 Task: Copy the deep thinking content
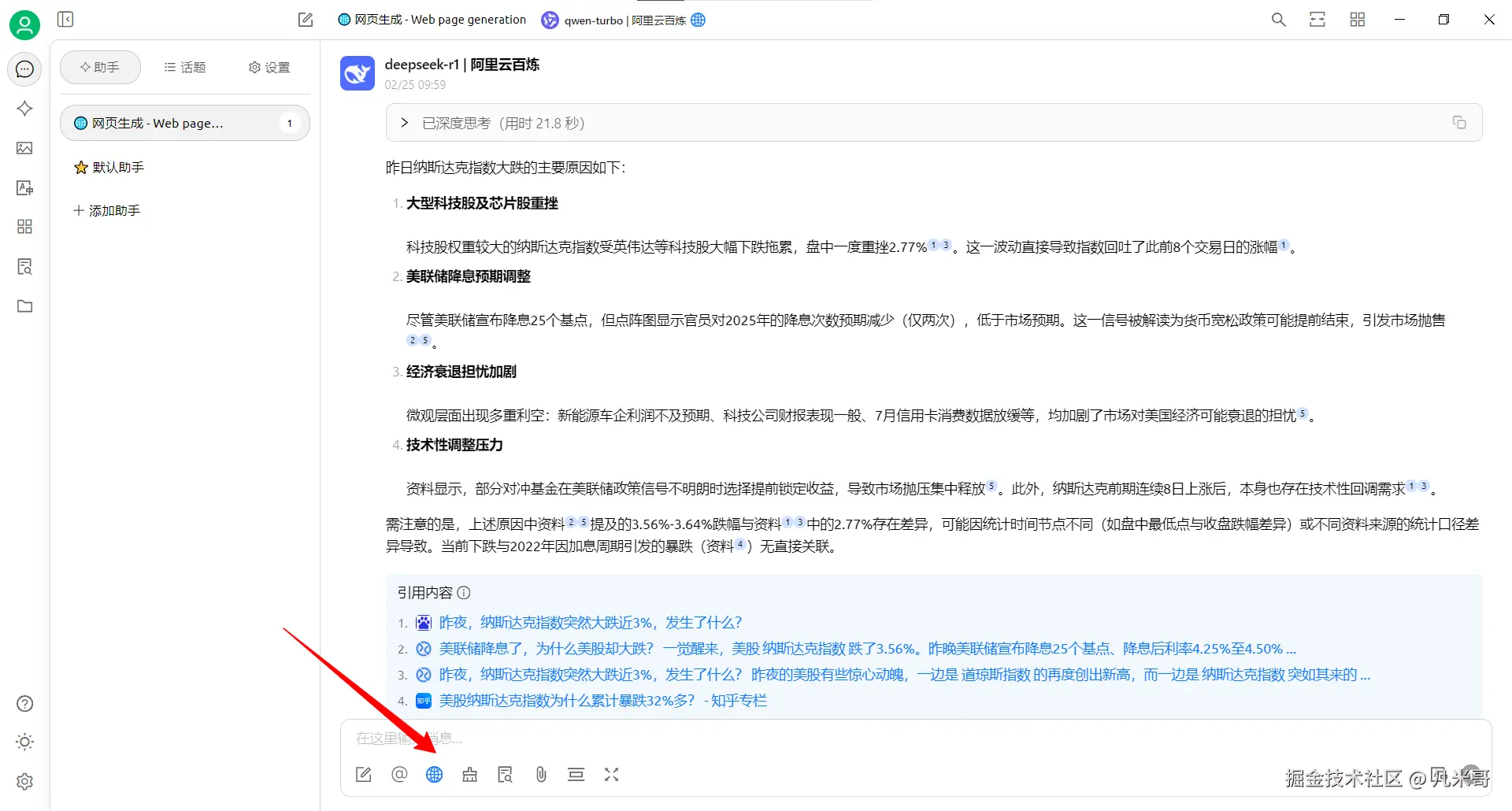pyautogui.click(x=1459, y=122)
